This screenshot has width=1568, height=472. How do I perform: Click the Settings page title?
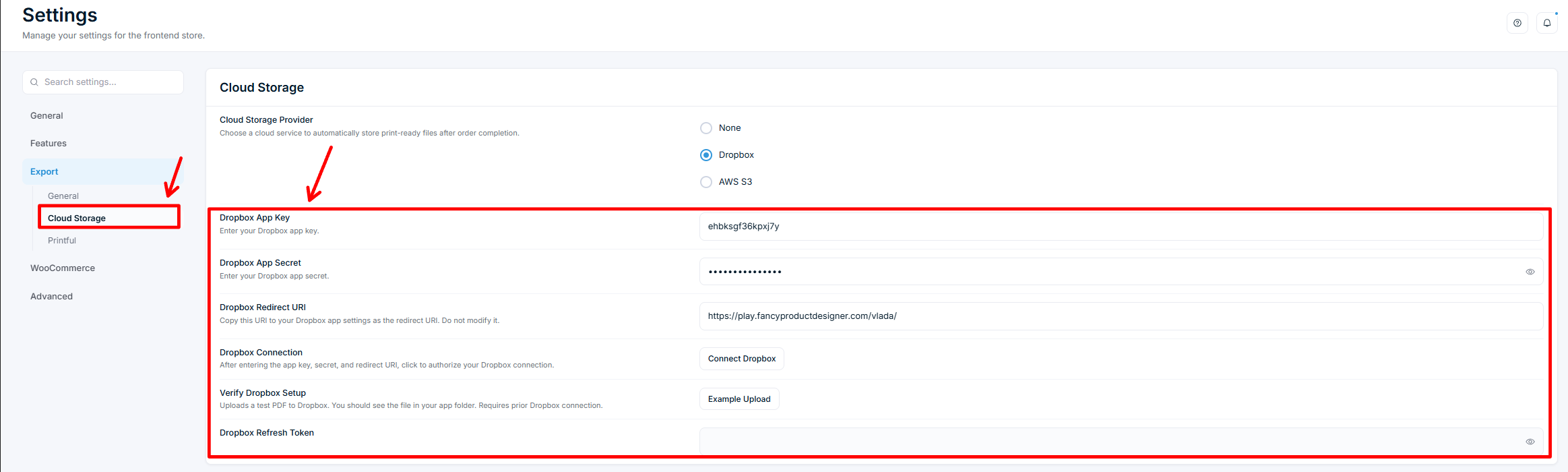60,15
